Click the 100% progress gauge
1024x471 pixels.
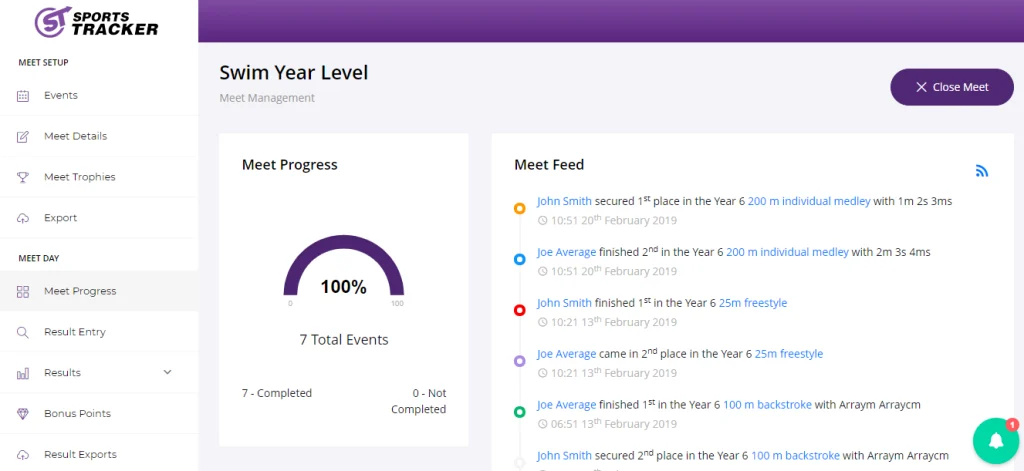coord(344,268)
